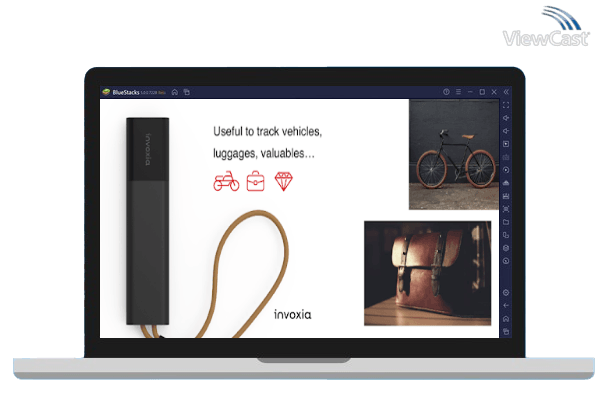
Task: Toggle fullscreen mode in sidebar
Action: (x=506, y=105)
